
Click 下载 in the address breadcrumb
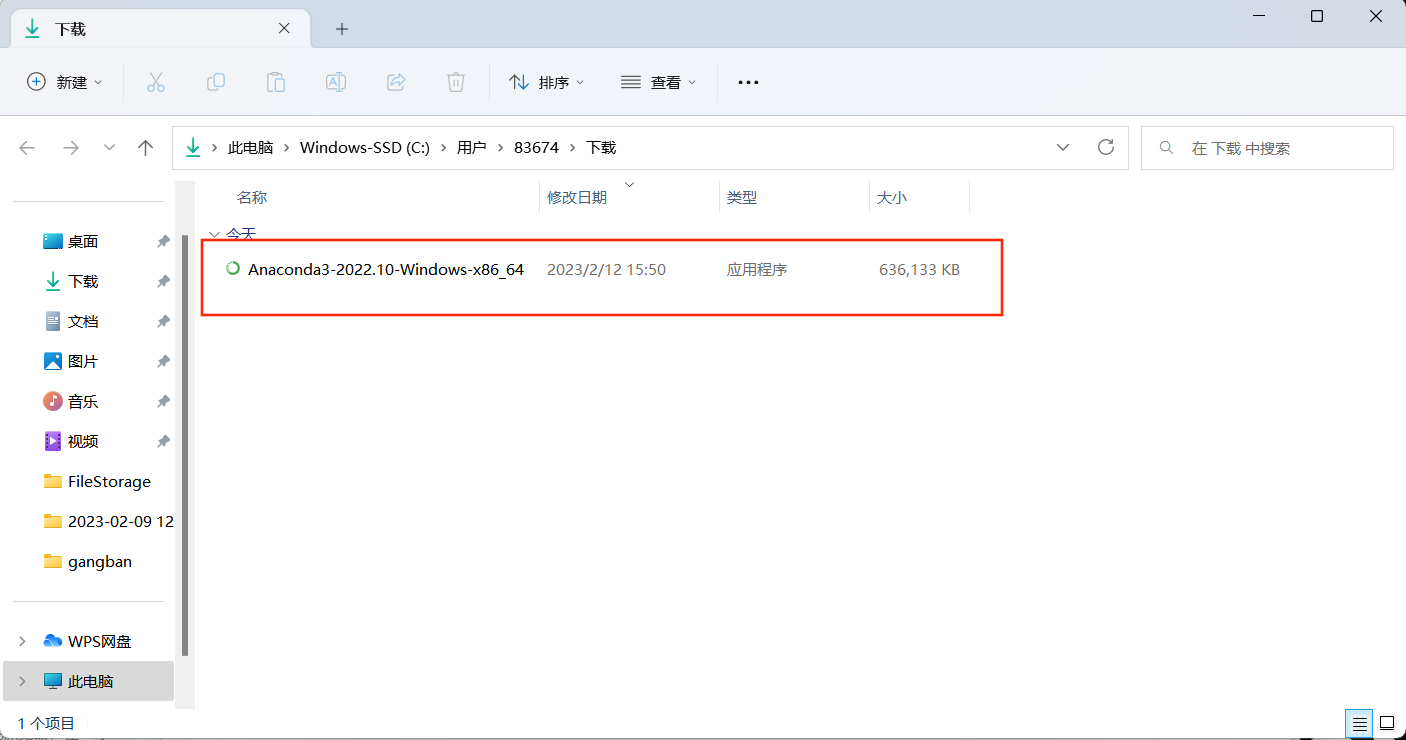coord(600,147)
